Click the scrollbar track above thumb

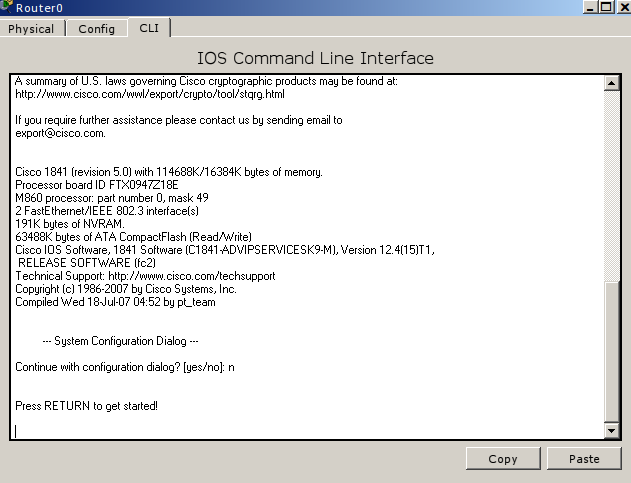click(x=611, y=186)
